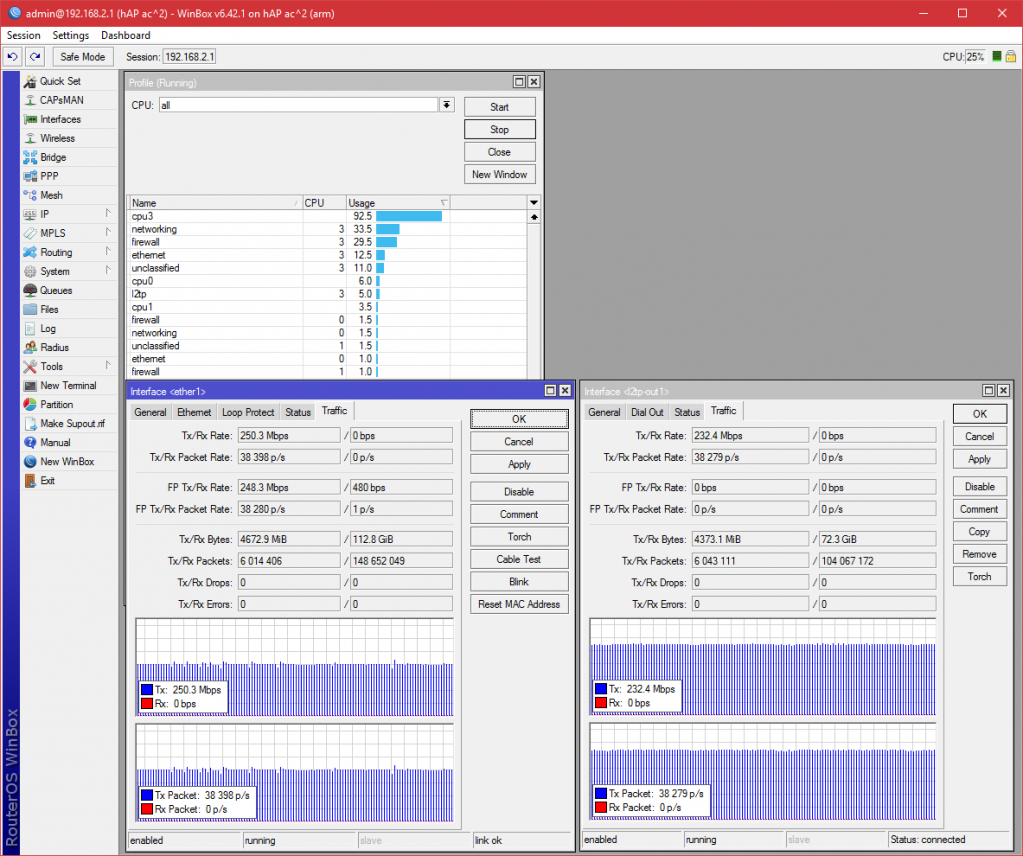Switch to the Ethernet tab of ether1
Viewport: 1023px width, 856px height.
(x=194, y=411)
